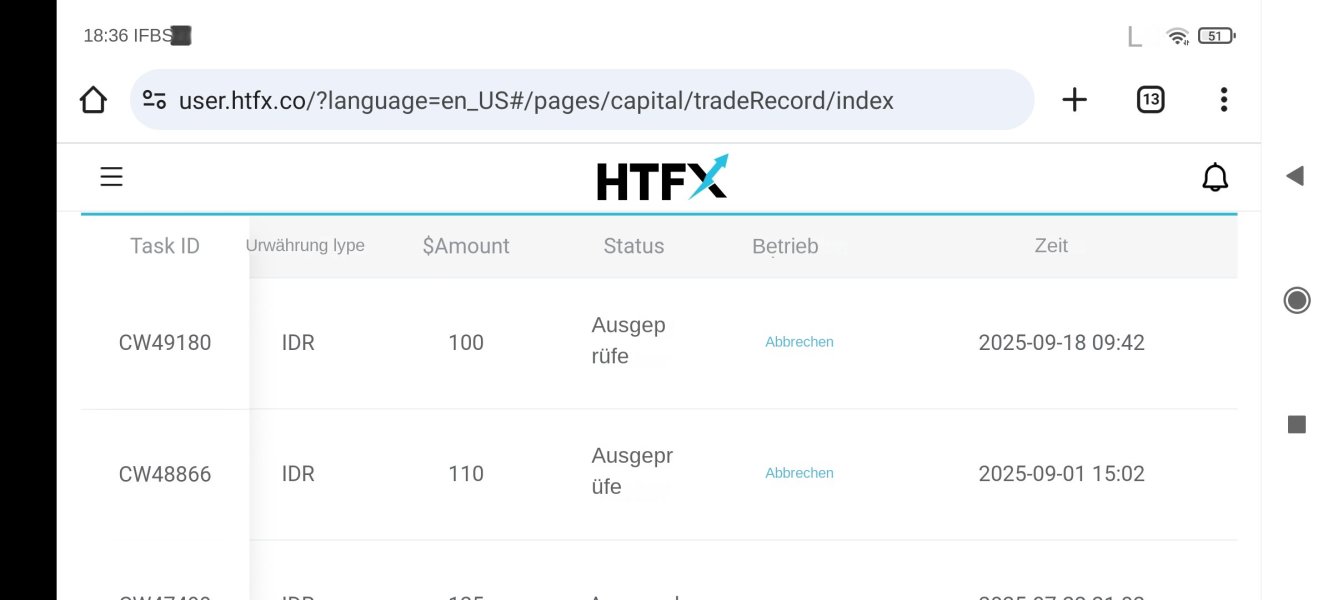Open a new browser tab
Screen dimensions: 1333x600
tap(1074, 100)
